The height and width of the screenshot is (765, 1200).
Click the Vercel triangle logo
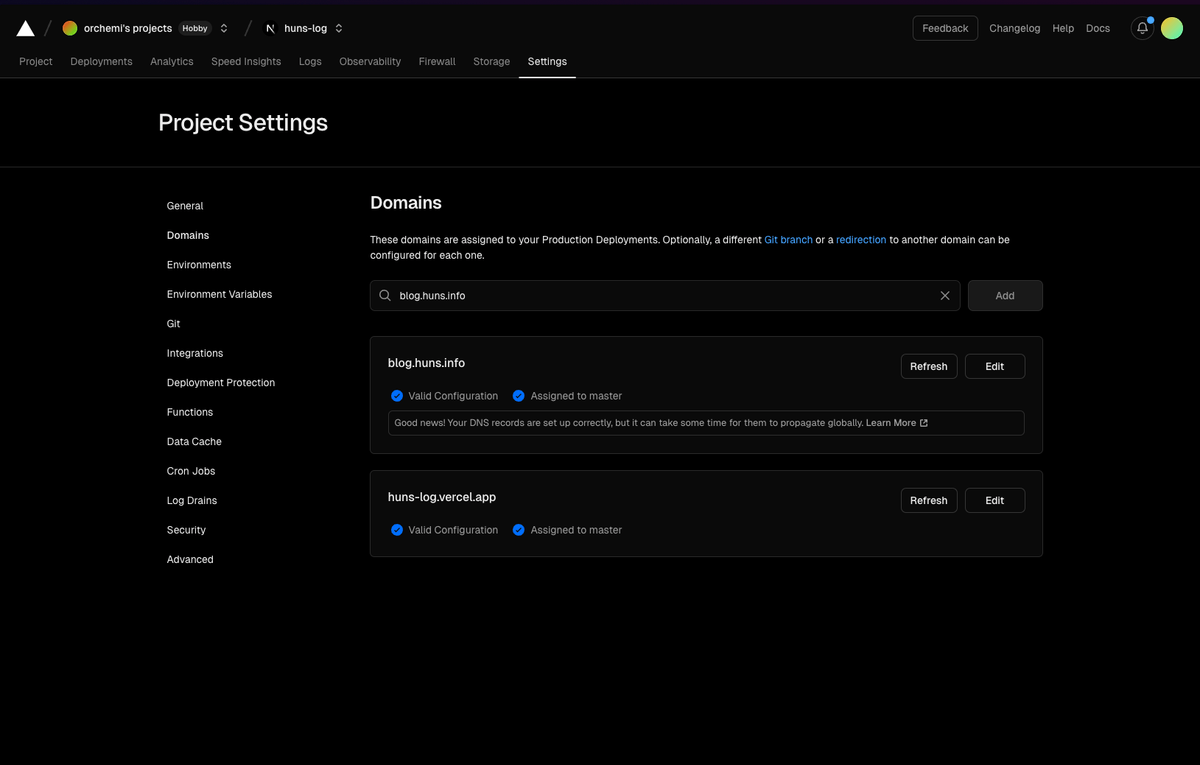(x=26, y=28)
